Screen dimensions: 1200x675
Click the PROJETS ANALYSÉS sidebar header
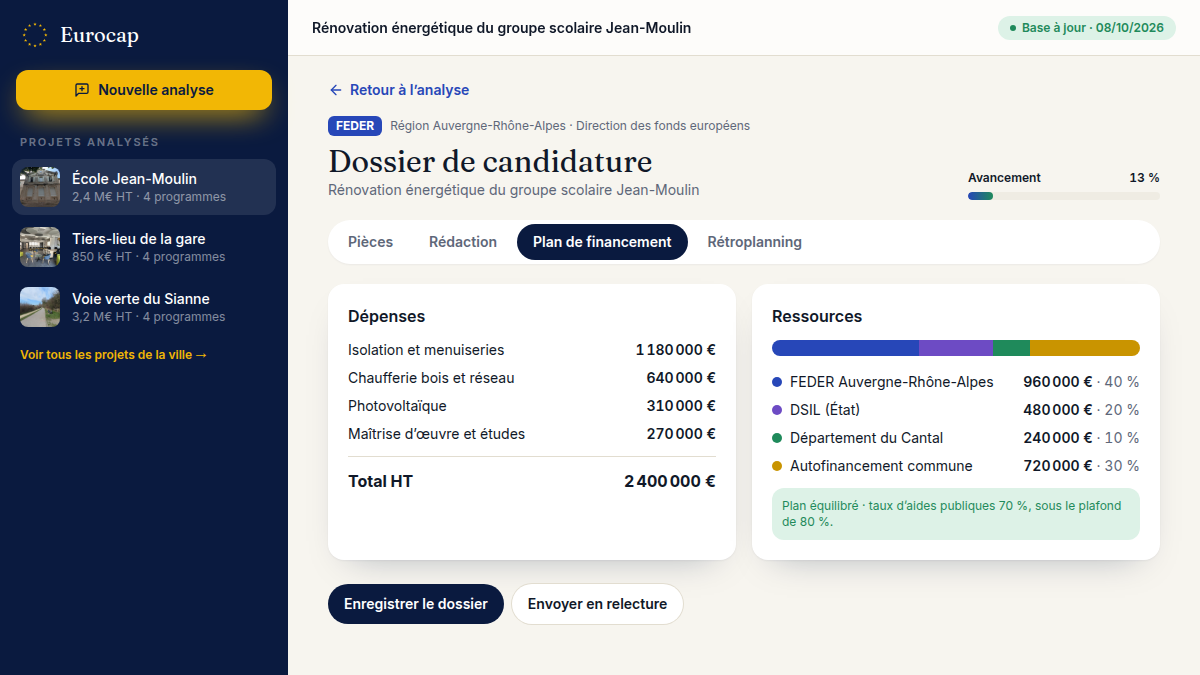pos(89,142)
